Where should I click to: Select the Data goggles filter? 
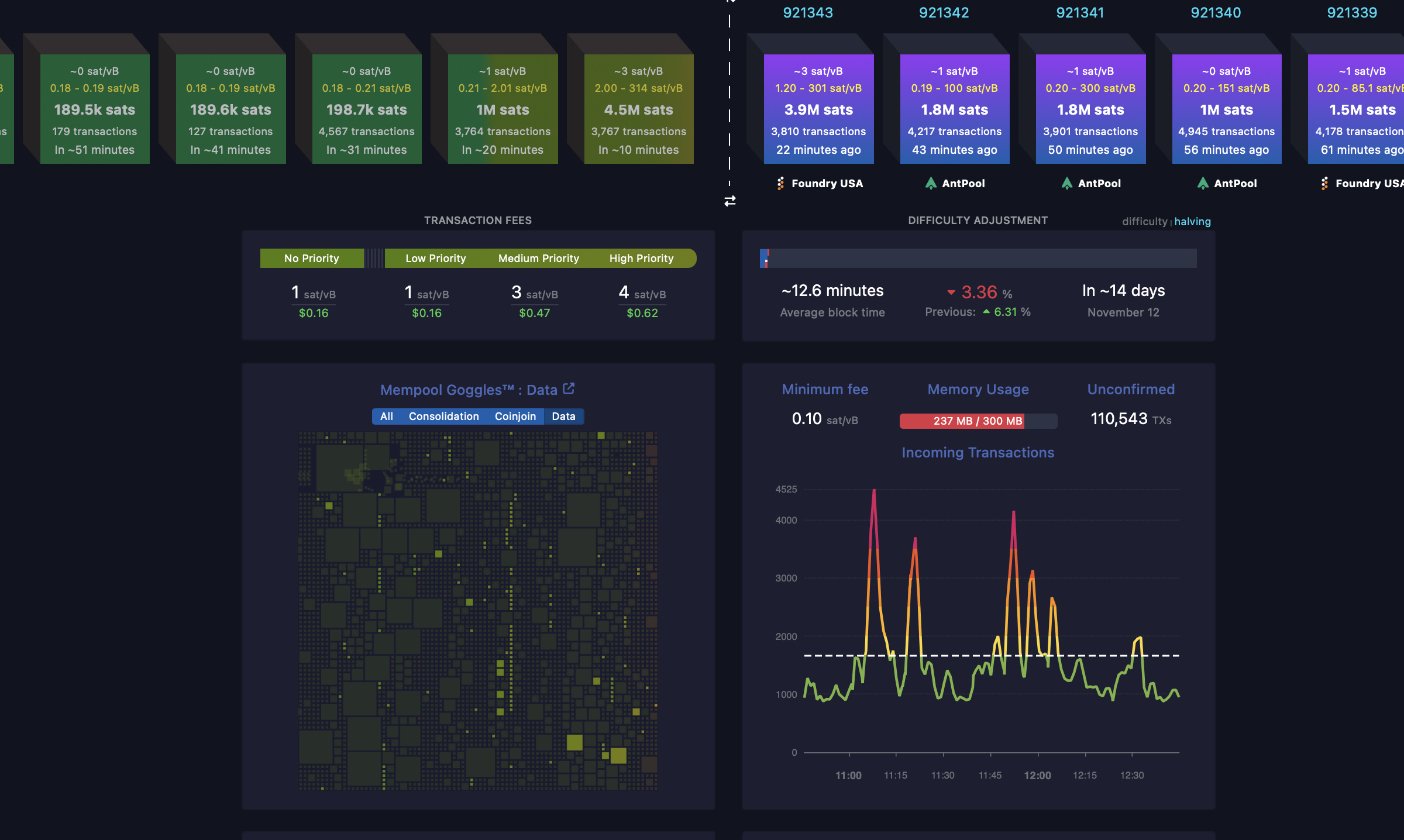coord(563,416)
